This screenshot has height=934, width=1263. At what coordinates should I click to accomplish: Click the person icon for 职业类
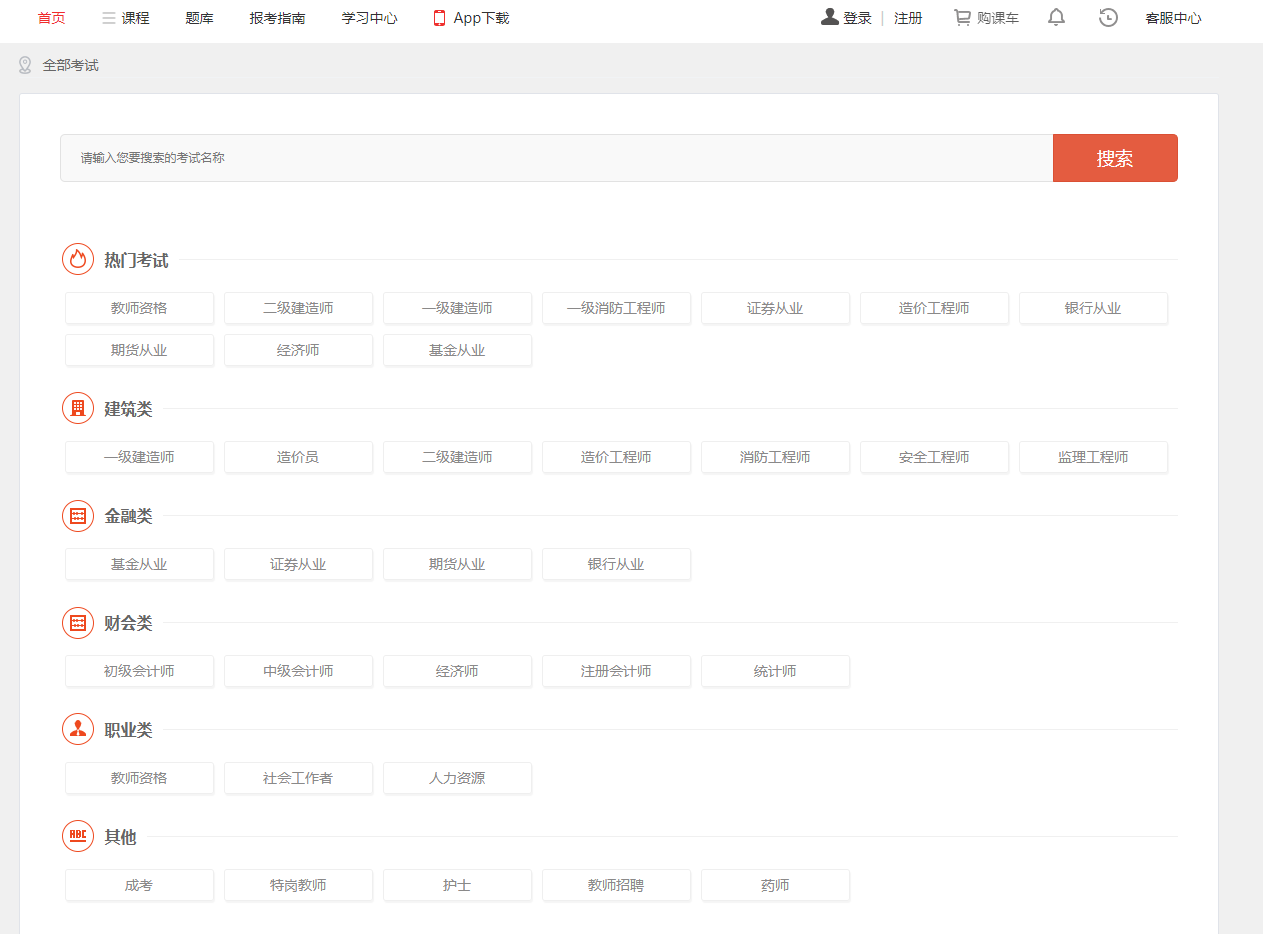(x=78, y=729)
